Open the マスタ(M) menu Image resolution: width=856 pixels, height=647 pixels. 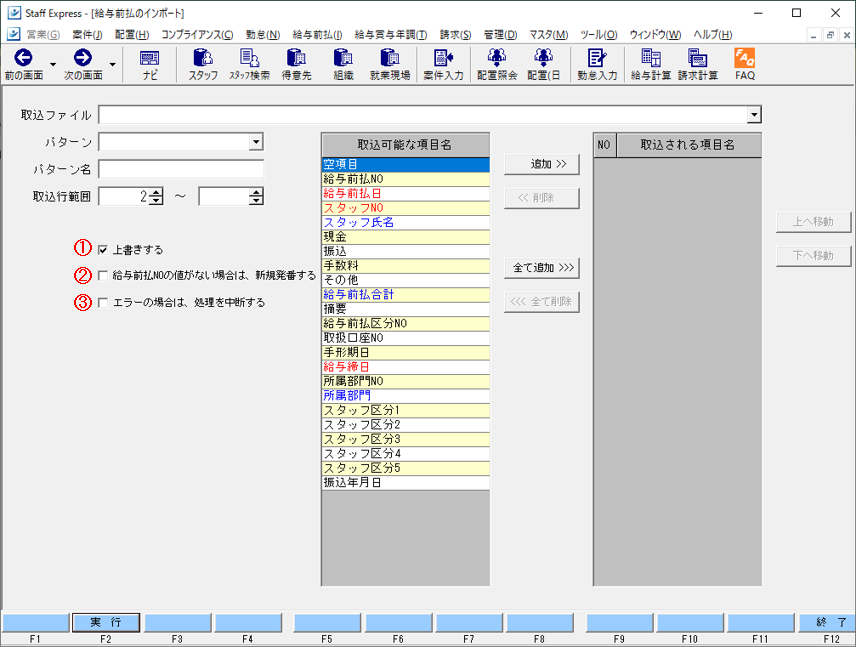[549, 34]
